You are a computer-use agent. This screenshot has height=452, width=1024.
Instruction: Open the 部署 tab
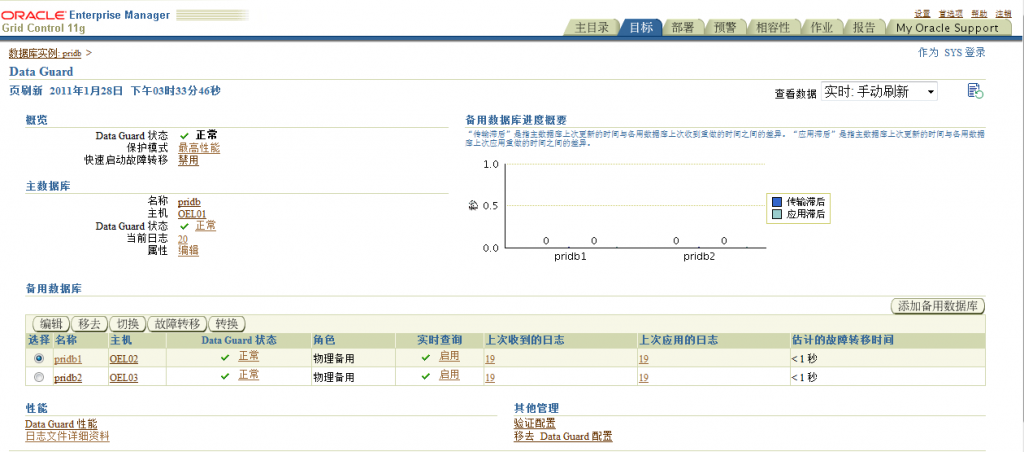coord(683,27)
